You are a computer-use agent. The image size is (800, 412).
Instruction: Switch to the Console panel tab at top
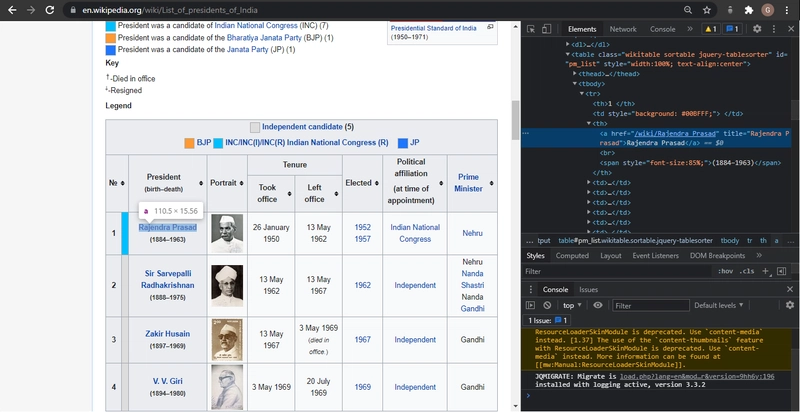662,29
